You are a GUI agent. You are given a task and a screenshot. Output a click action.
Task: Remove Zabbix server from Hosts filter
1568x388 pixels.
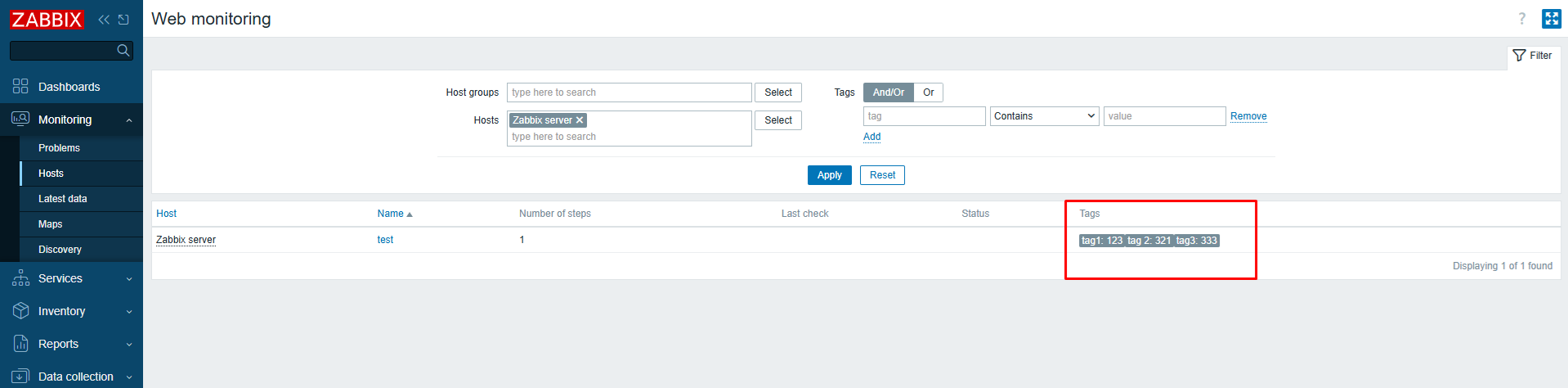coord(580,120)
